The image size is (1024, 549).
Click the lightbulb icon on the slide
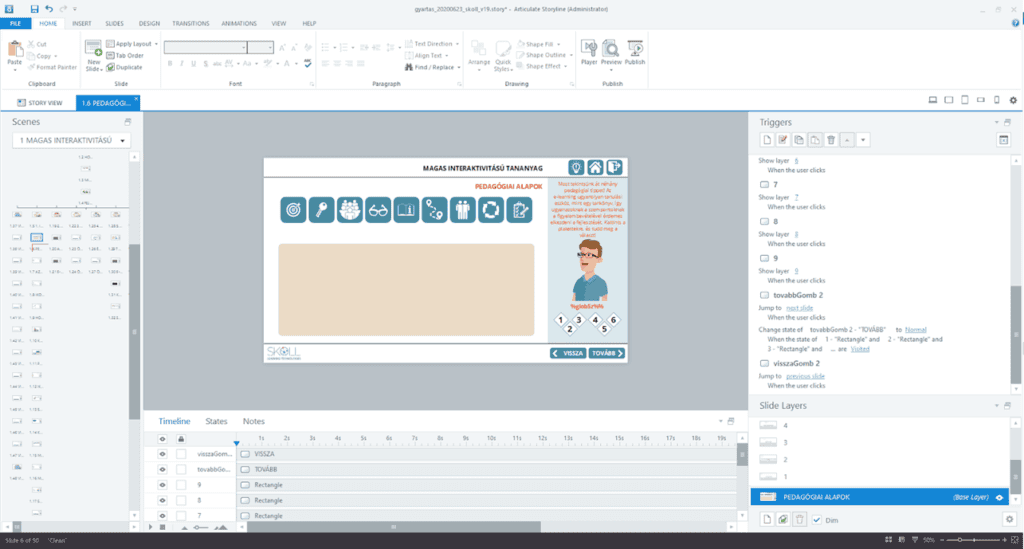point(576,168)
